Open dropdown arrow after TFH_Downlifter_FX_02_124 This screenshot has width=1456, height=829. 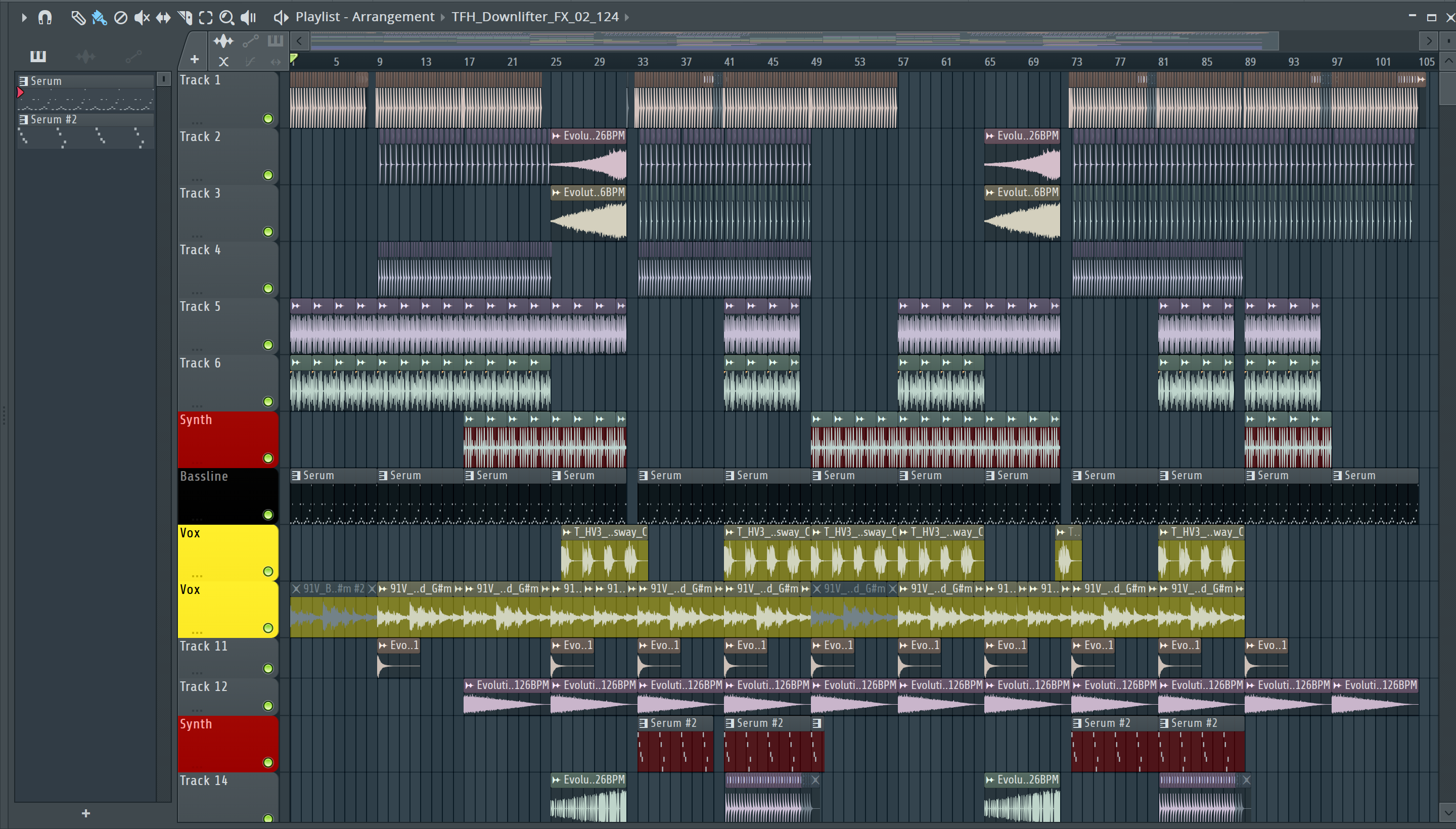627,18
